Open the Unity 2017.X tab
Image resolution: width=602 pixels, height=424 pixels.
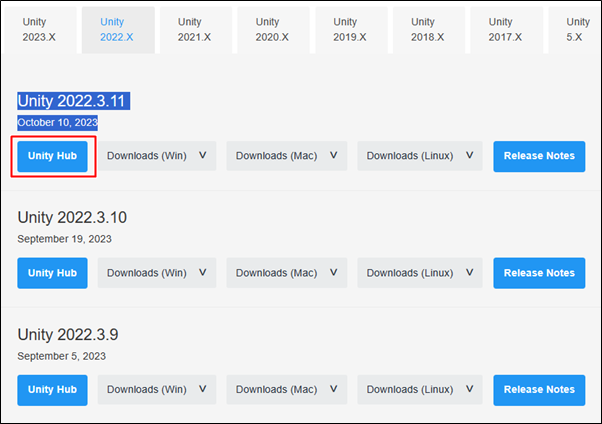[506, 30]
